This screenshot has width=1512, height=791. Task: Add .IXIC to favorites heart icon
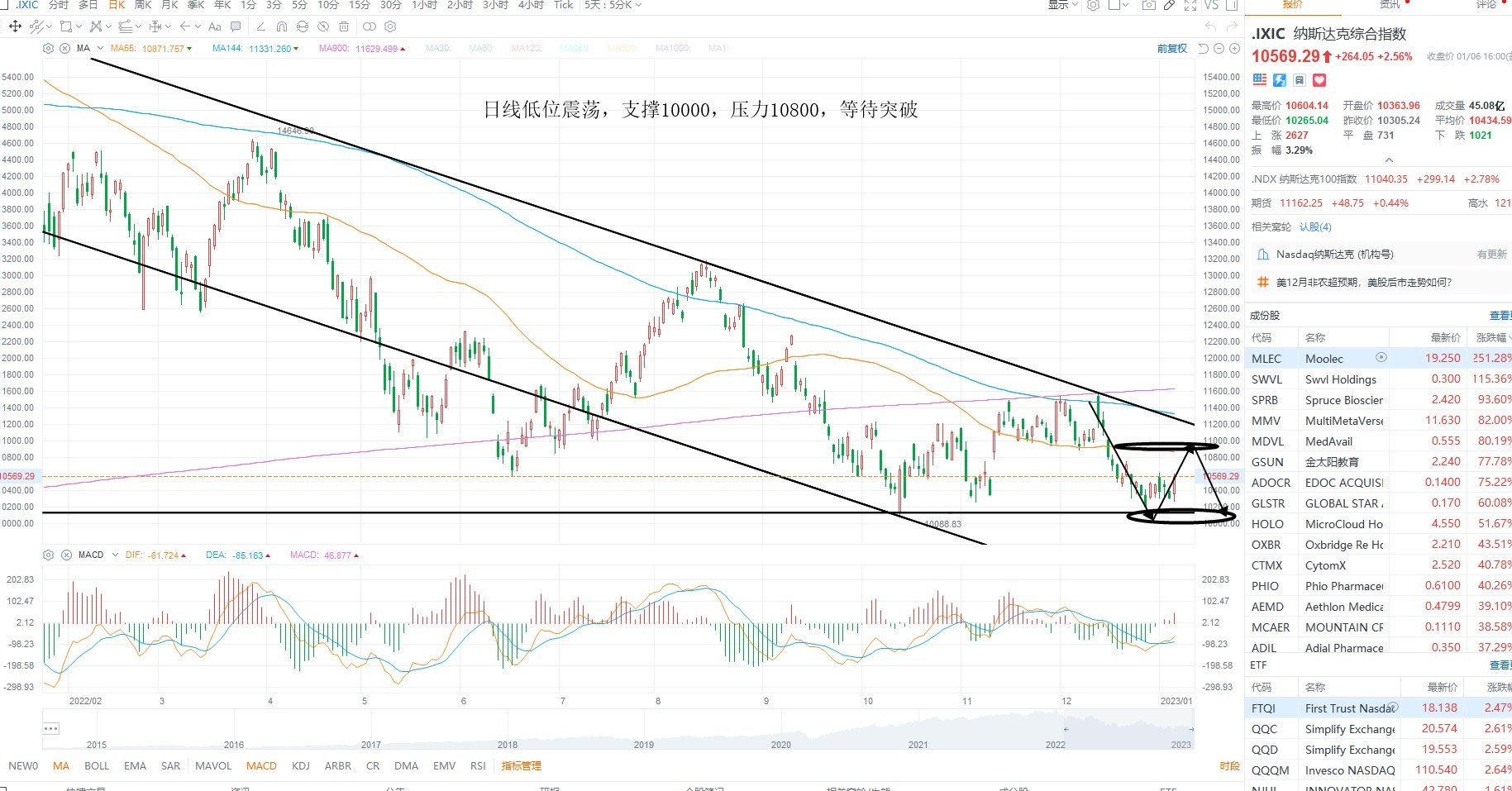(x=1319, y=80)
